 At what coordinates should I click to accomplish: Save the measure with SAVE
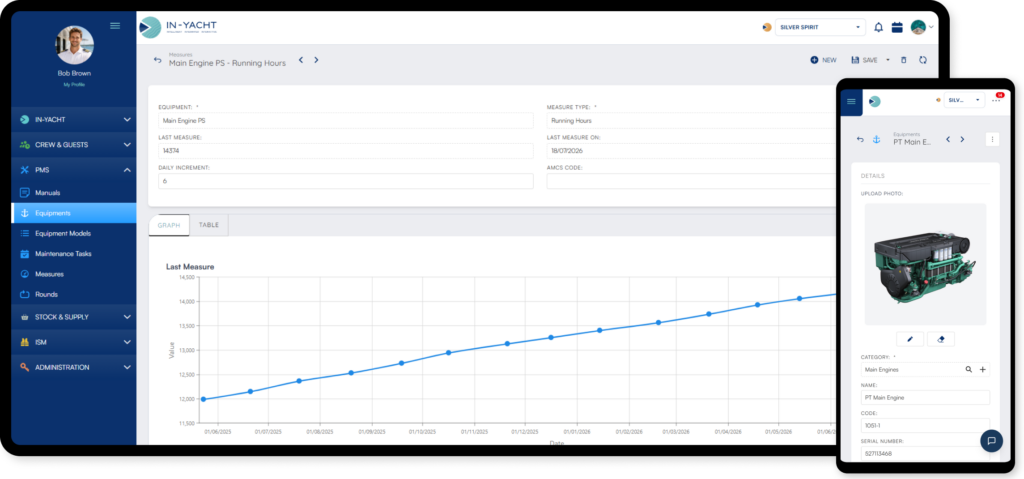tap(864, 60)
